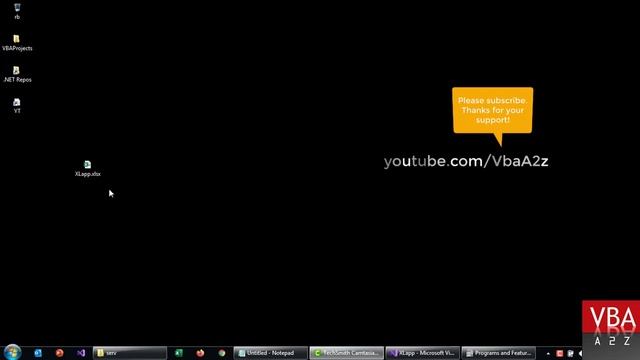640x360 pixels.
Task: Switch to XLapp - Microsoft Visual Studio window
Action: [423, 353]
